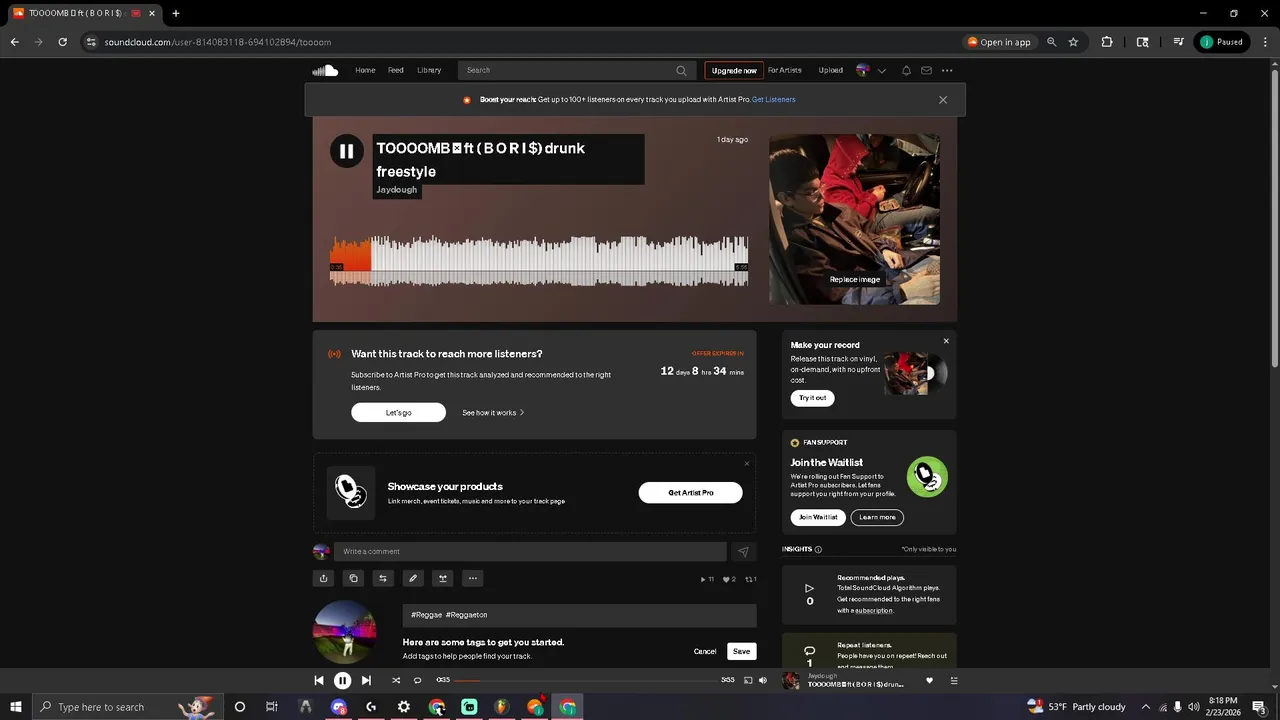Share the track using the share icon

[323, 578]
